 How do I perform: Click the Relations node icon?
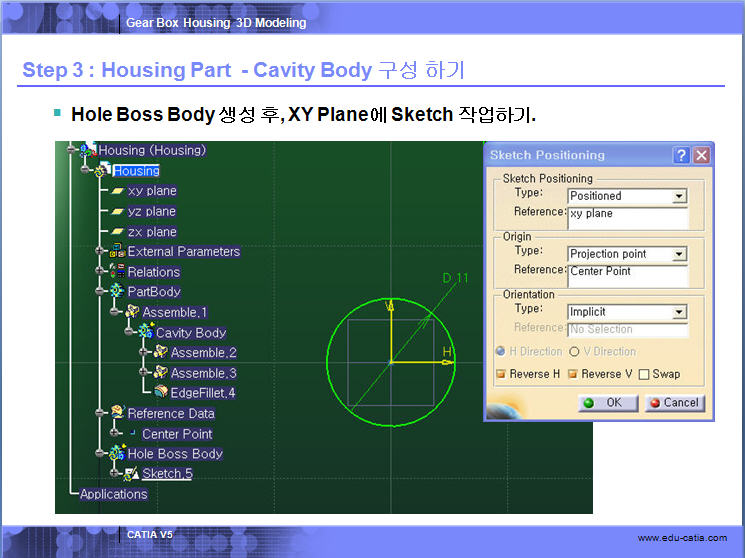click(117, 272)
